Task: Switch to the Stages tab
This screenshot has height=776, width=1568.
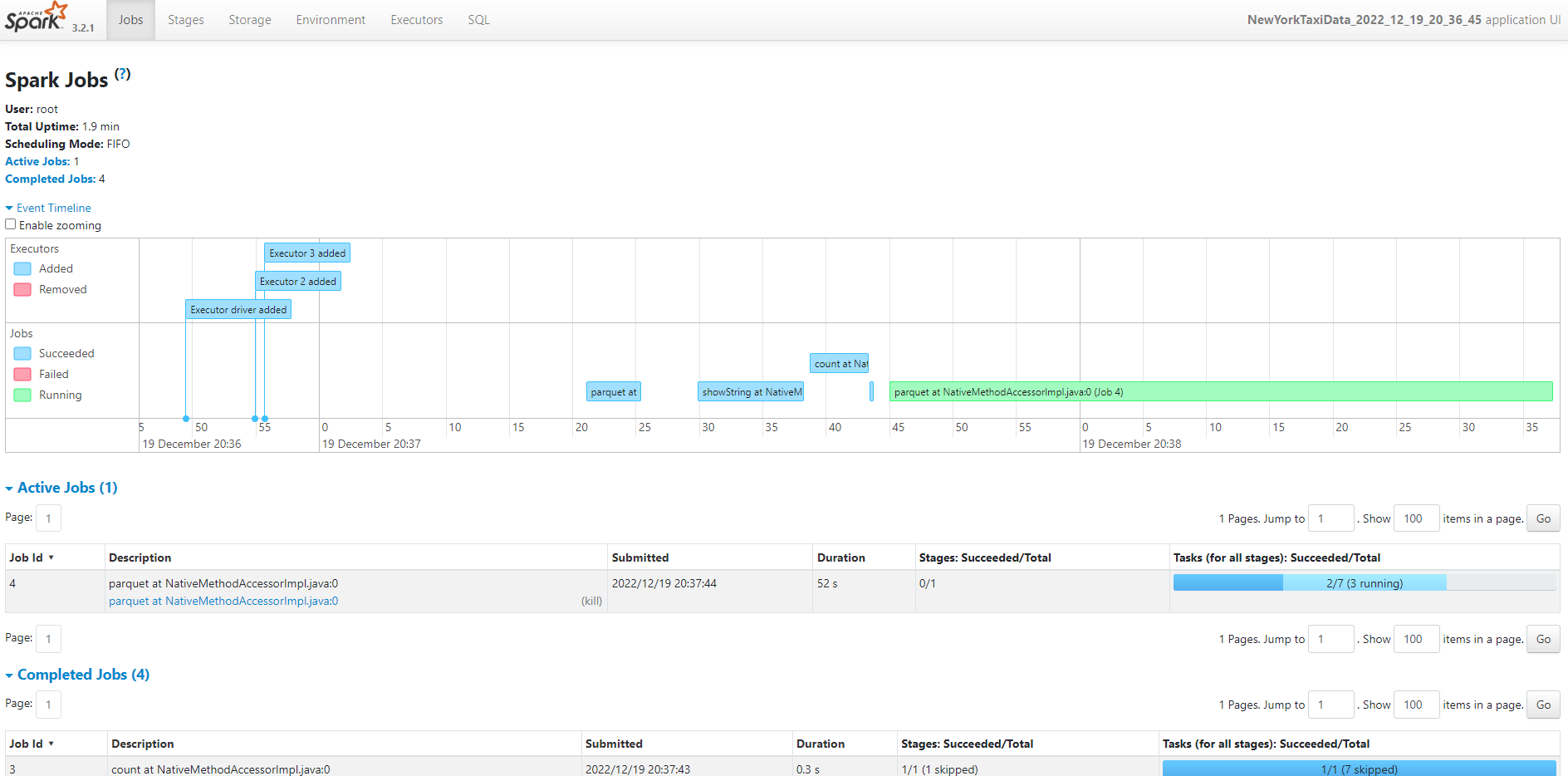Action: pos(186,20)
